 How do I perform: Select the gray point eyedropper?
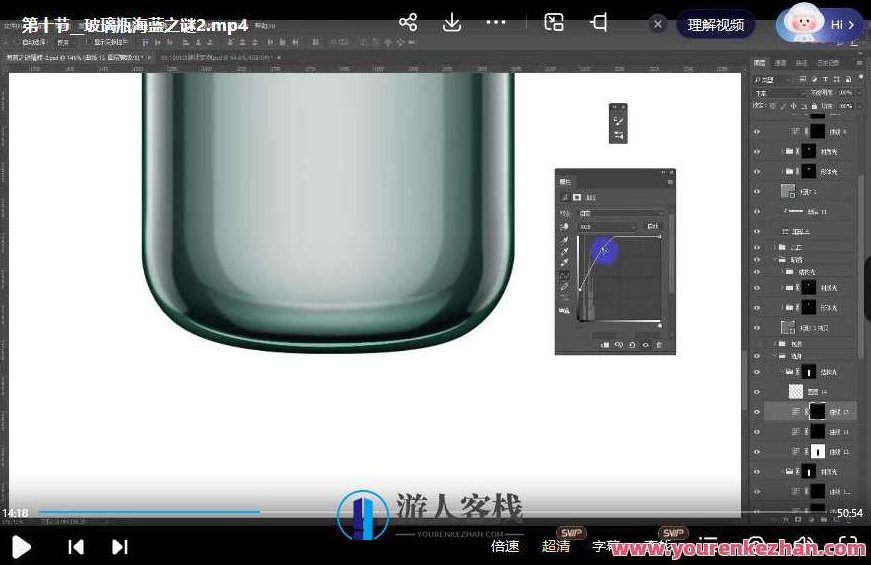(x=564, y=252)
